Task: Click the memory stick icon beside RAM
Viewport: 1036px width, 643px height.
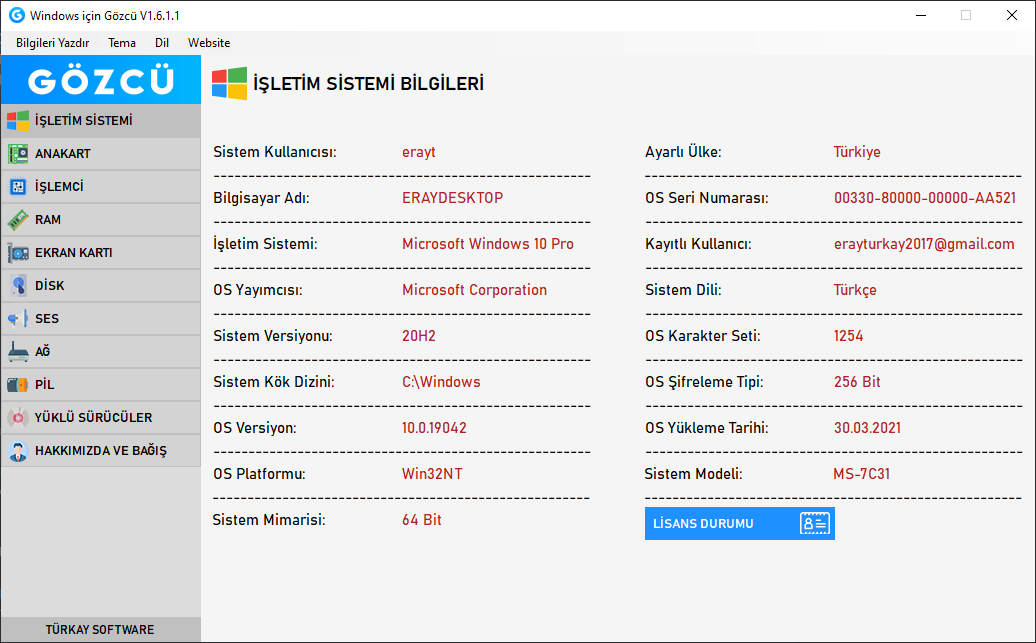Action: (x=18, y=219)
